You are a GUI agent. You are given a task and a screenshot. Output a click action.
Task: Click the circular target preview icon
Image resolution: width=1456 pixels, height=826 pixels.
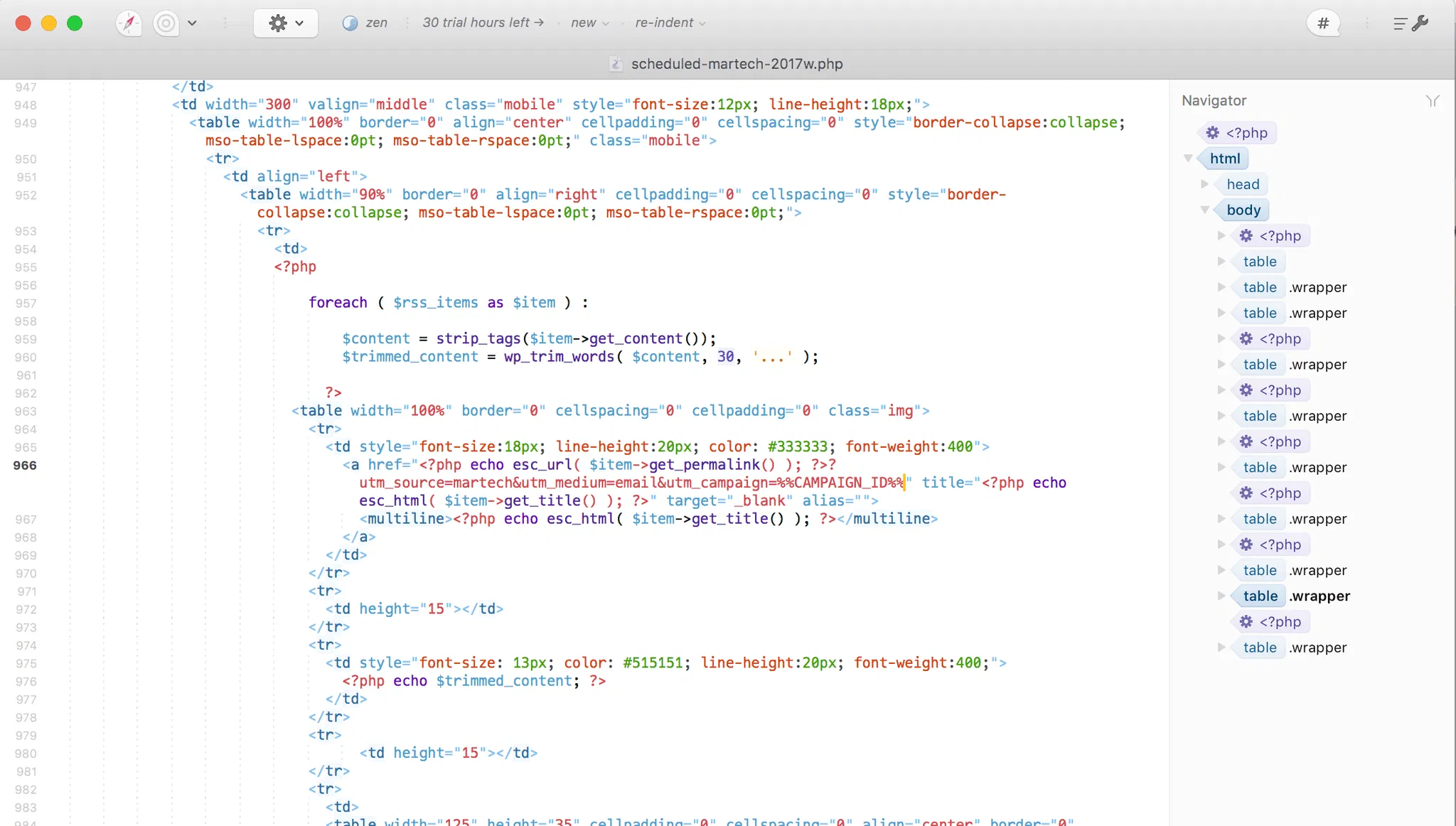(166, 23)
